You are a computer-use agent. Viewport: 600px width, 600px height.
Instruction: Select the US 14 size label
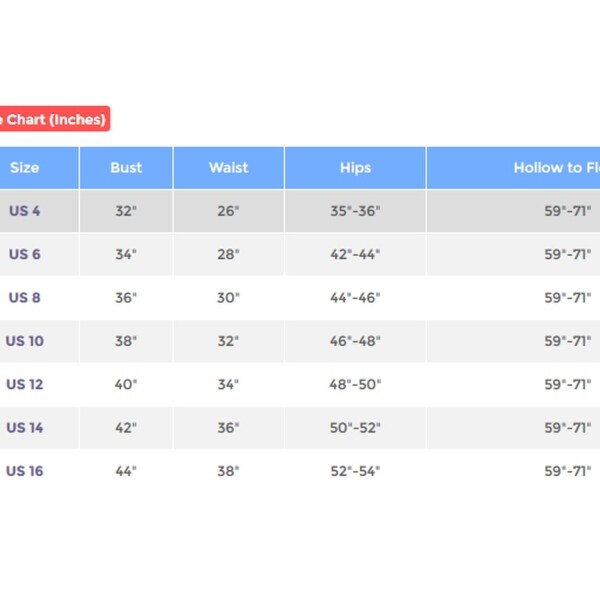click(x=25, y=428)
